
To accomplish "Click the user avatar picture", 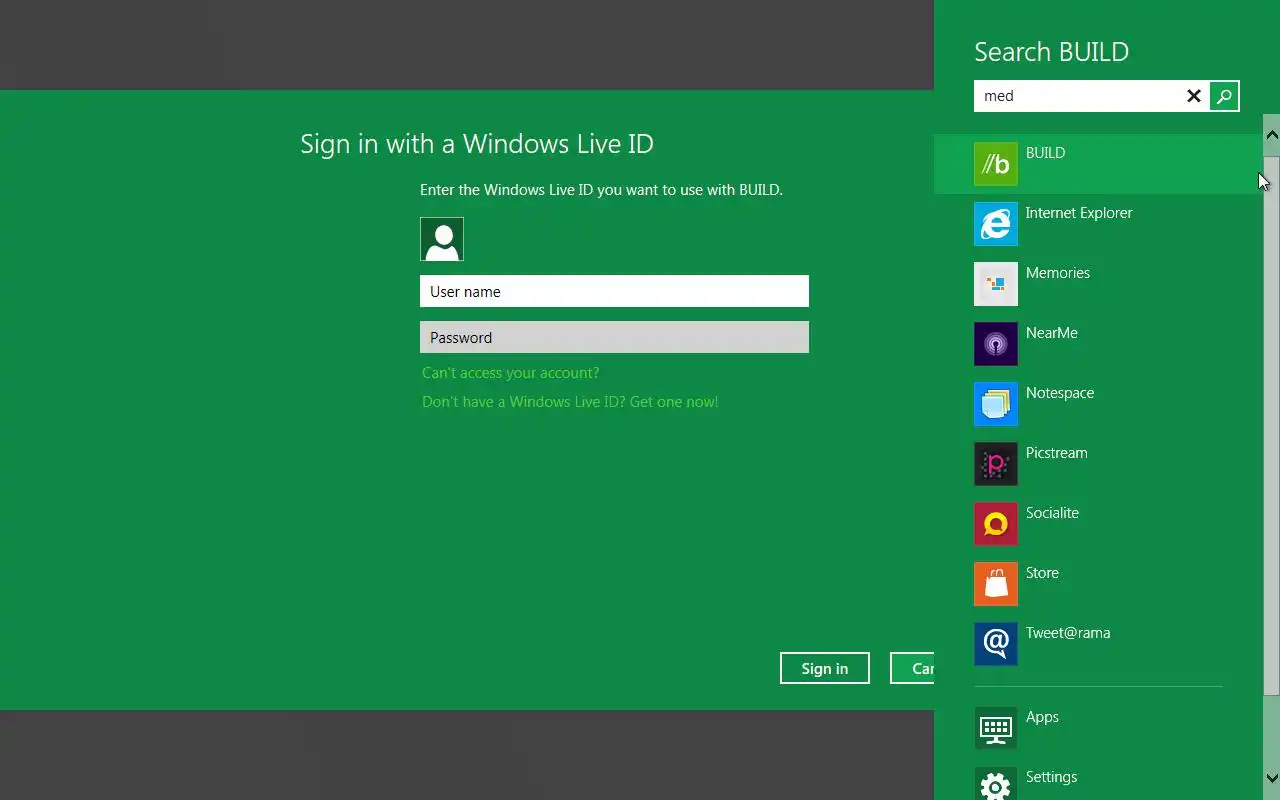I will click(x=442, y=239).
